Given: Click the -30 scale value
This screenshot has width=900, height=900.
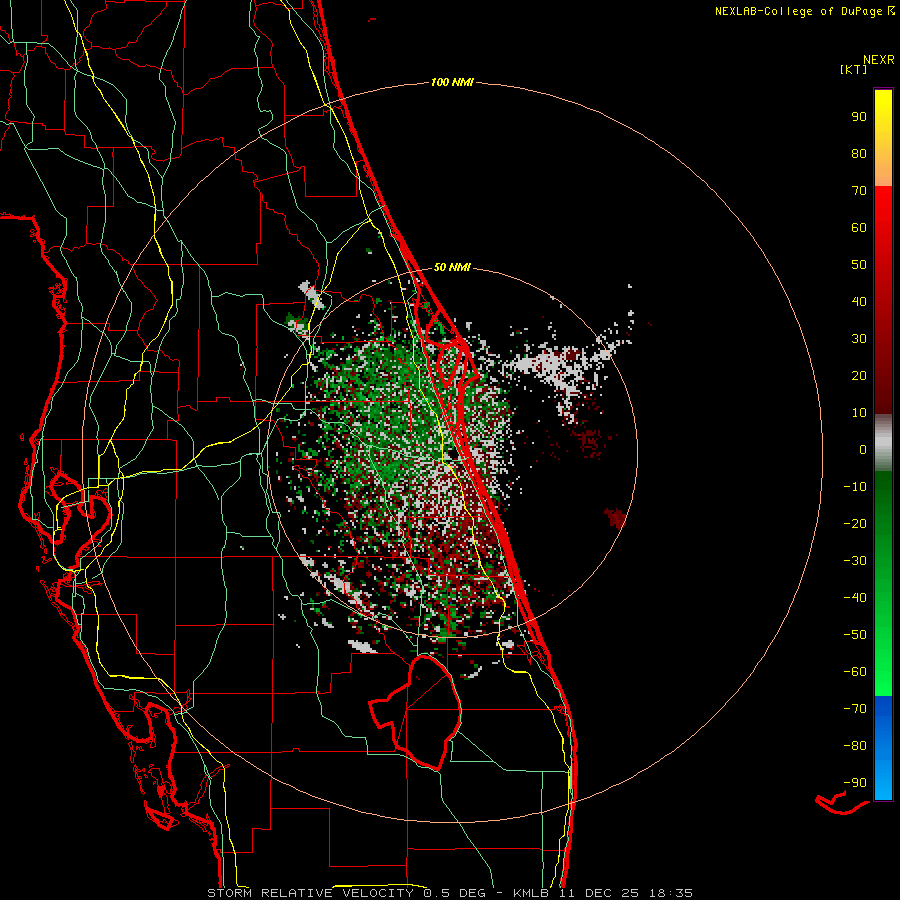Looking at the screenshot, I should (x=855, y=561).
